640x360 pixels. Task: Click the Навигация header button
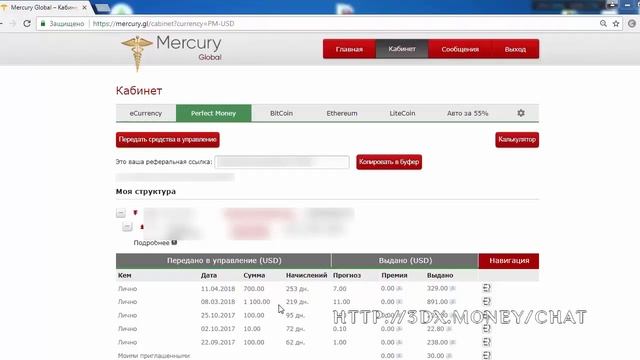tap(509, 261)
